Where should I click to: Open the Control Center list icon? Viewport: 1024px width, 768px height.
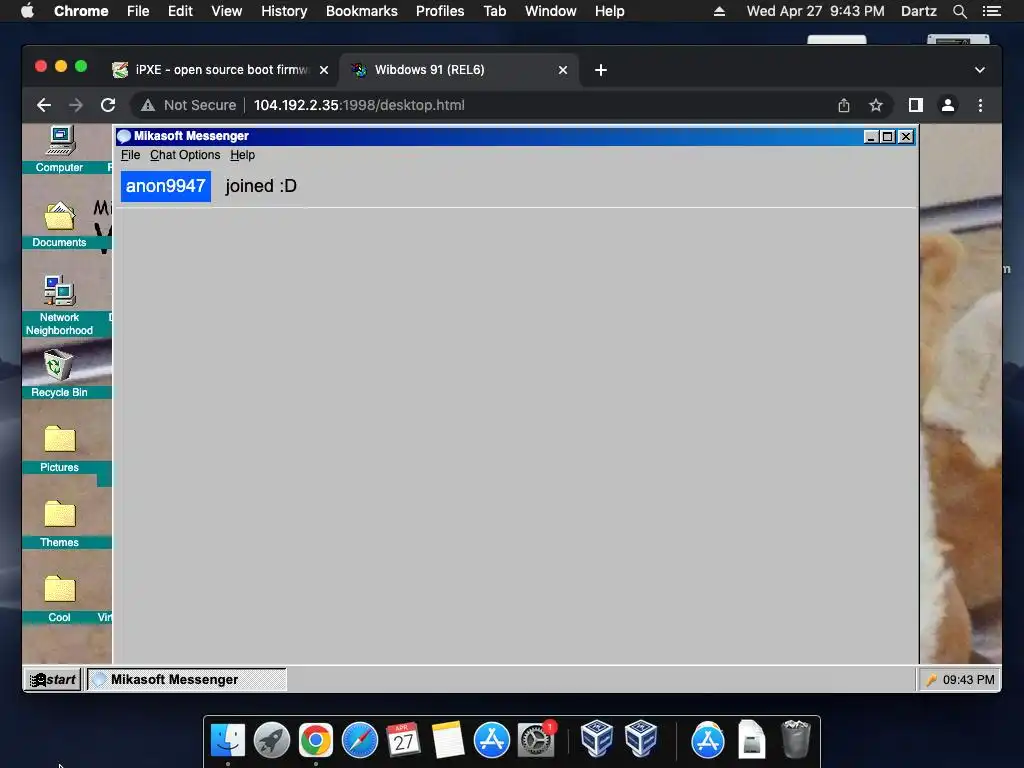pyautogui.click(x=992, y=11)
